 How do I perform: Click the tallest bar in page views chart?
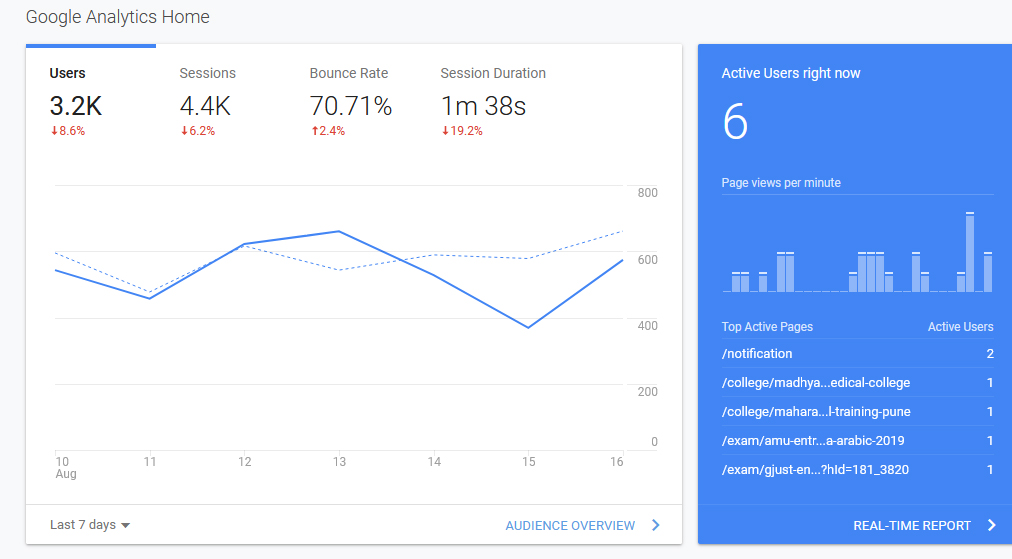pyautogui.click(x=969, y=252)
